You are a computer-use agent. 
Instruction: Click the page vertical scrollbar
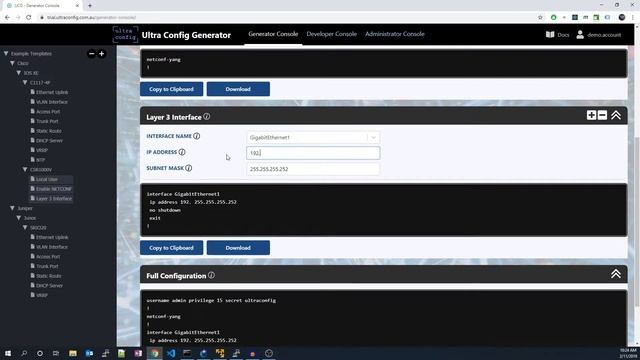637,222
